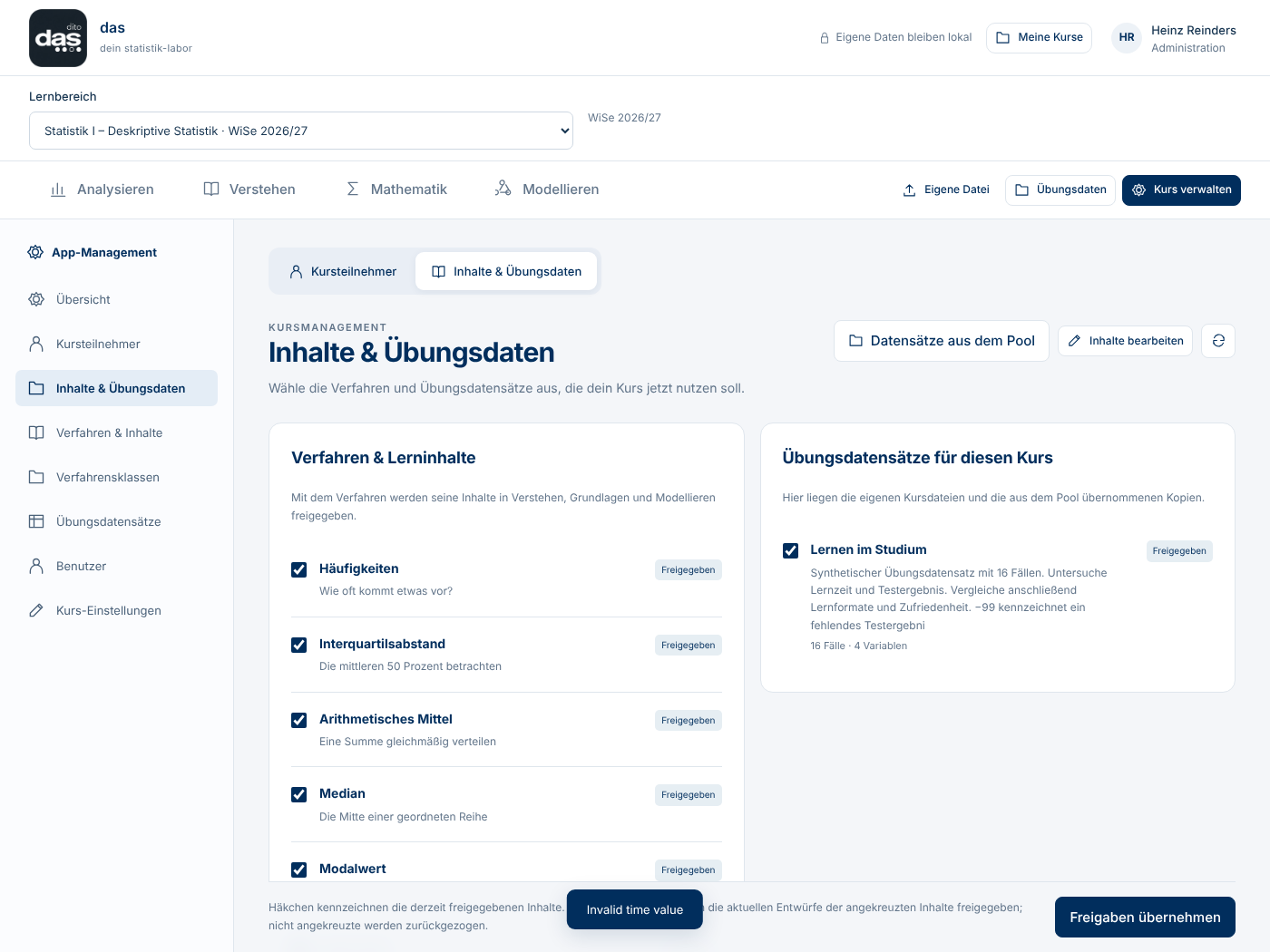This screenshot has height=952, width=1270.
Task: Click the HR user avatar
Action: click(1127, 38)
